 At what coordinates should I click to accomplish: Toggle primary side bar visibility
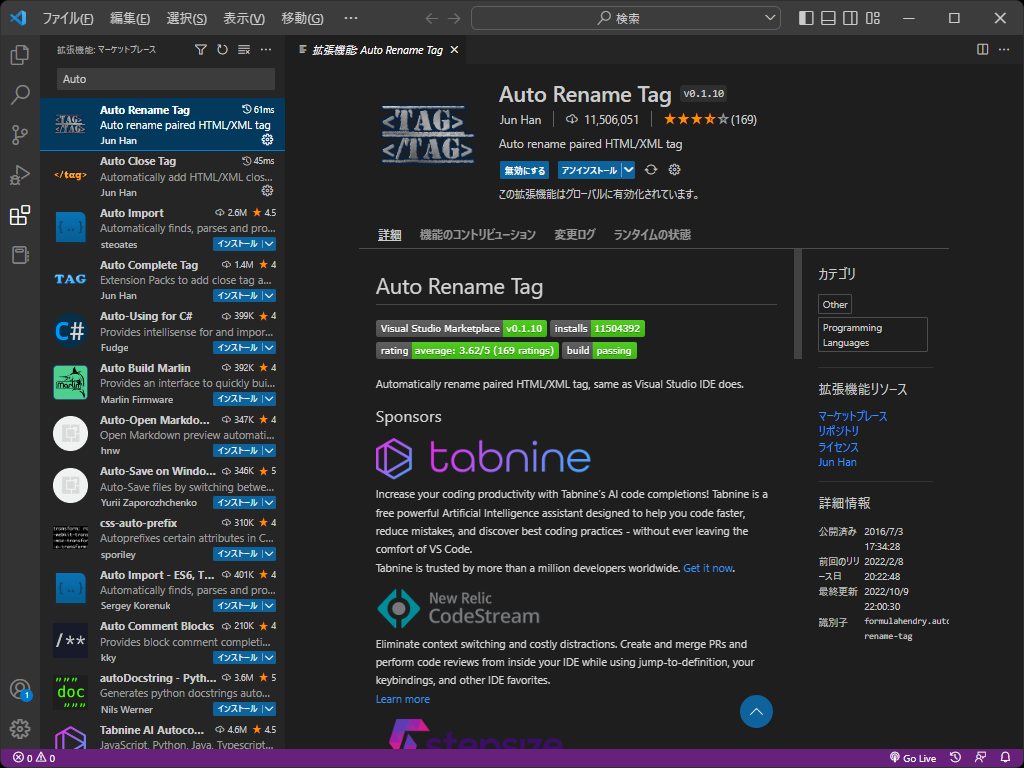[806, 18]
